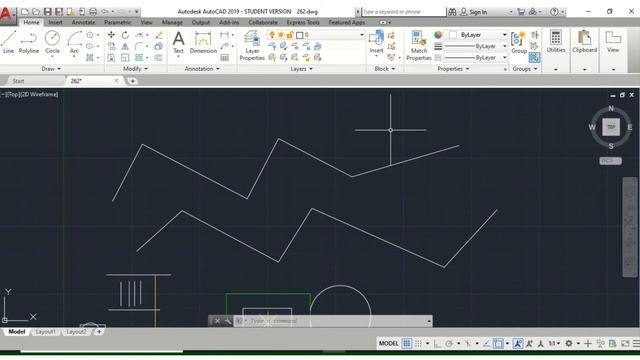This screenshot has height=360, width=640.
Task: Click the Stretch tool icon
Action: (x=111, y=58)
